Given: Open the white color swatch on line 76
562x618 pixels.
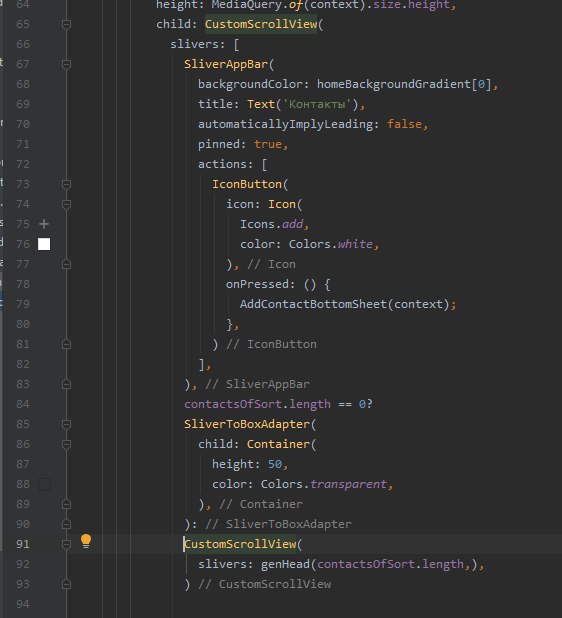Looking at the screenshot, I should 44,244.
